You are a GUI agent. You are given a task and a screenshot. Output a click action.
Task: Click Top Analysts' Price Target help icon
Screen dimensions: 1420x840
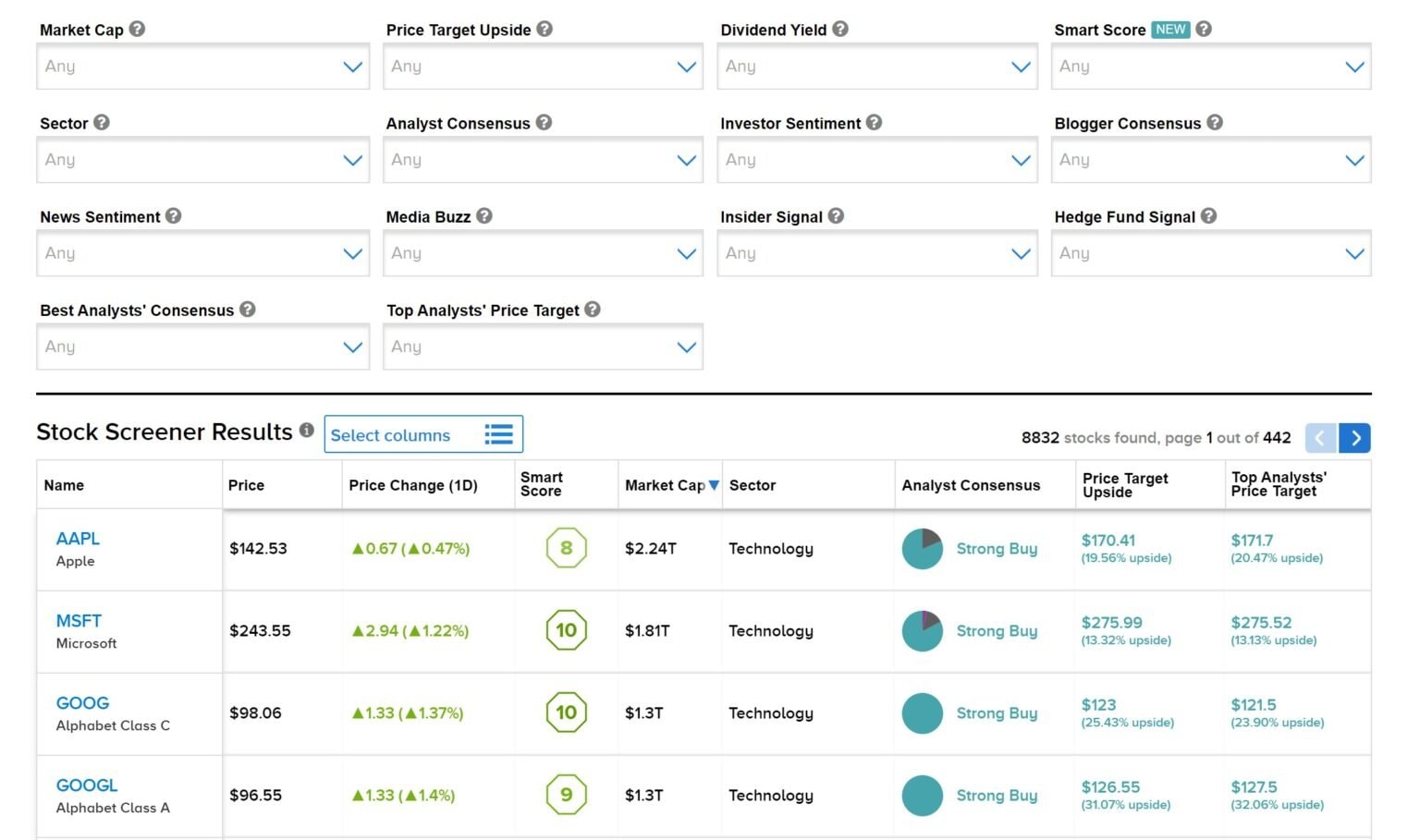[x=593, y=309]
